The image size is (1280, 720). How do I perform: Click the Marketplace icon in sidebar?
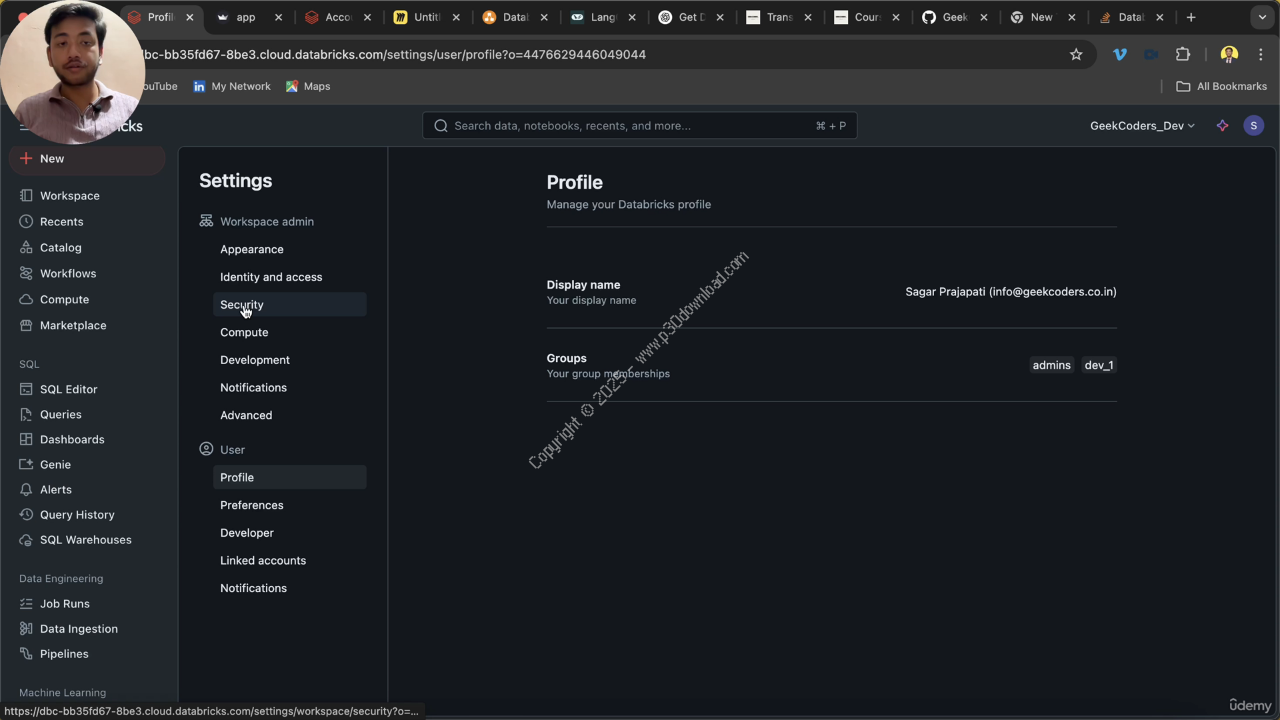26,326
